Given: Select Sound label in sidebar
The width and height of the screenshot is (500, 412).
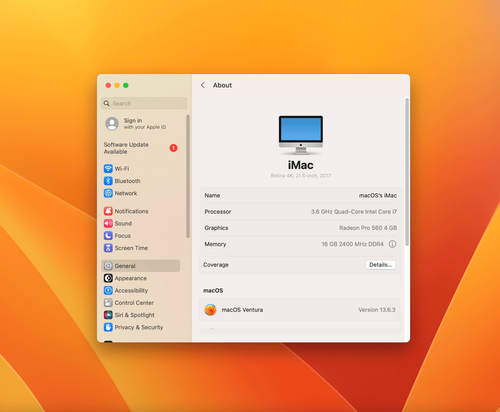Looking at the screenshot, I should (x=123, y=223).
